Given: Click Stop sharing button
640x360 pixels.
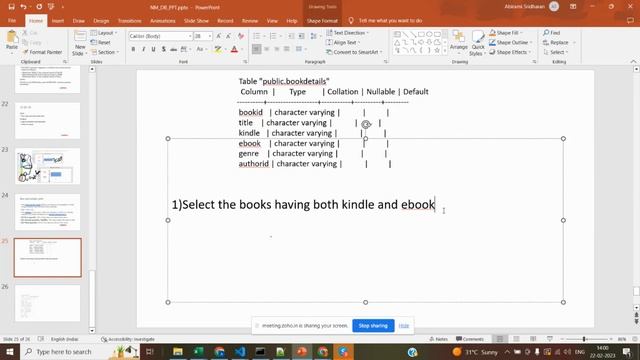Looking at the screenshot, I should tap(373, 326).
